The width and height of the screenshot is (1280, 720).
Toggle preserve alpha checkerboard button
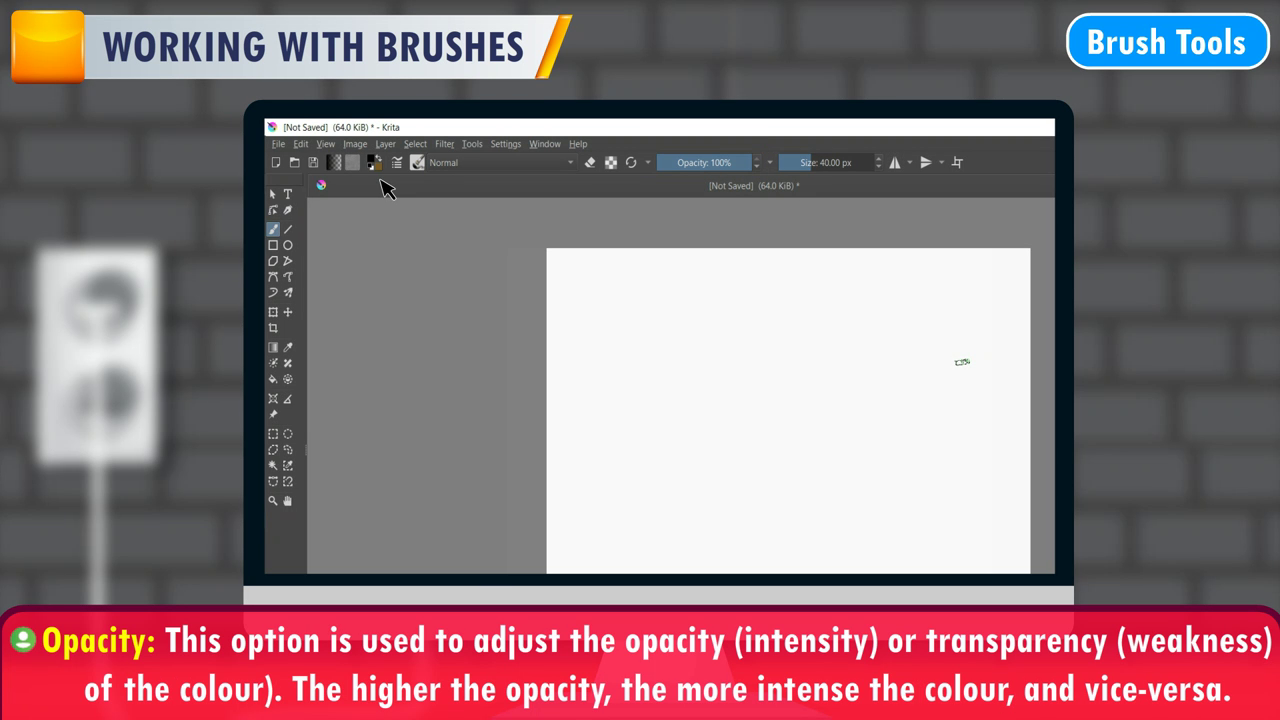point(611,163)
